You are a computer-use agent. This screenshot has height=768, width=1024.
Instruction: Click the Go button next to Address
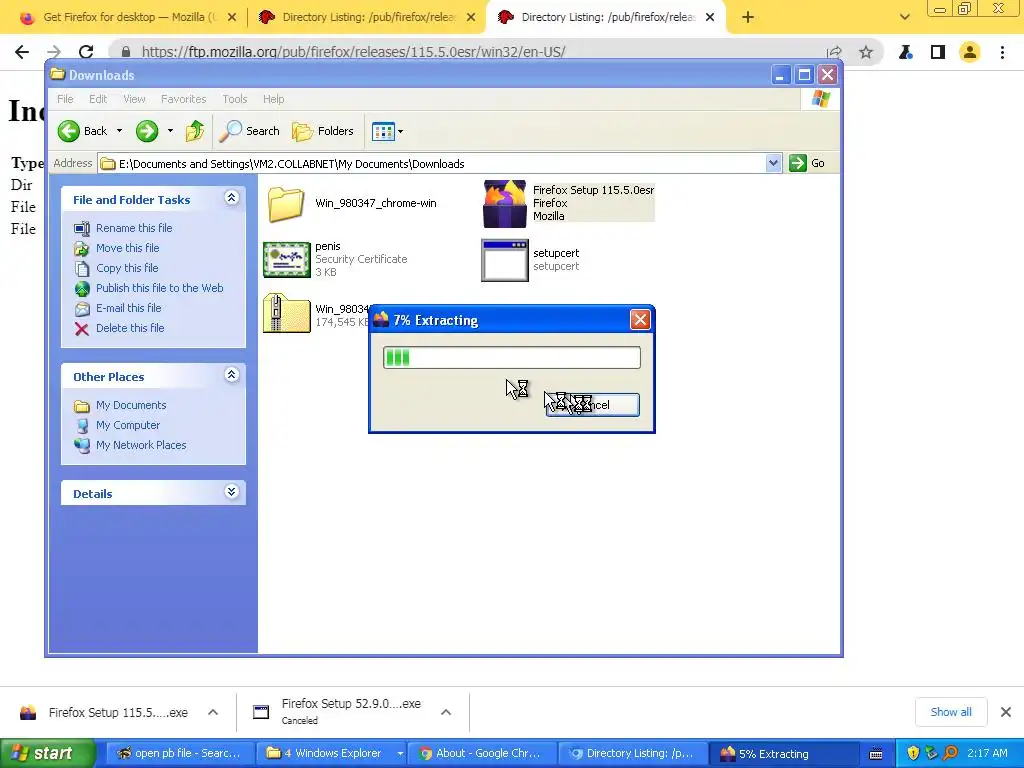pyautogui.click(x=807, y=163)
